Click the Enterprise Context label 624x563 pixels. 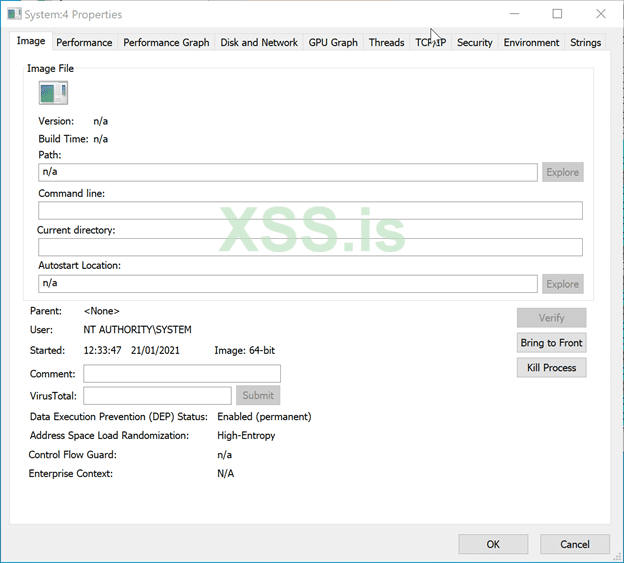(x=70, y=473)
